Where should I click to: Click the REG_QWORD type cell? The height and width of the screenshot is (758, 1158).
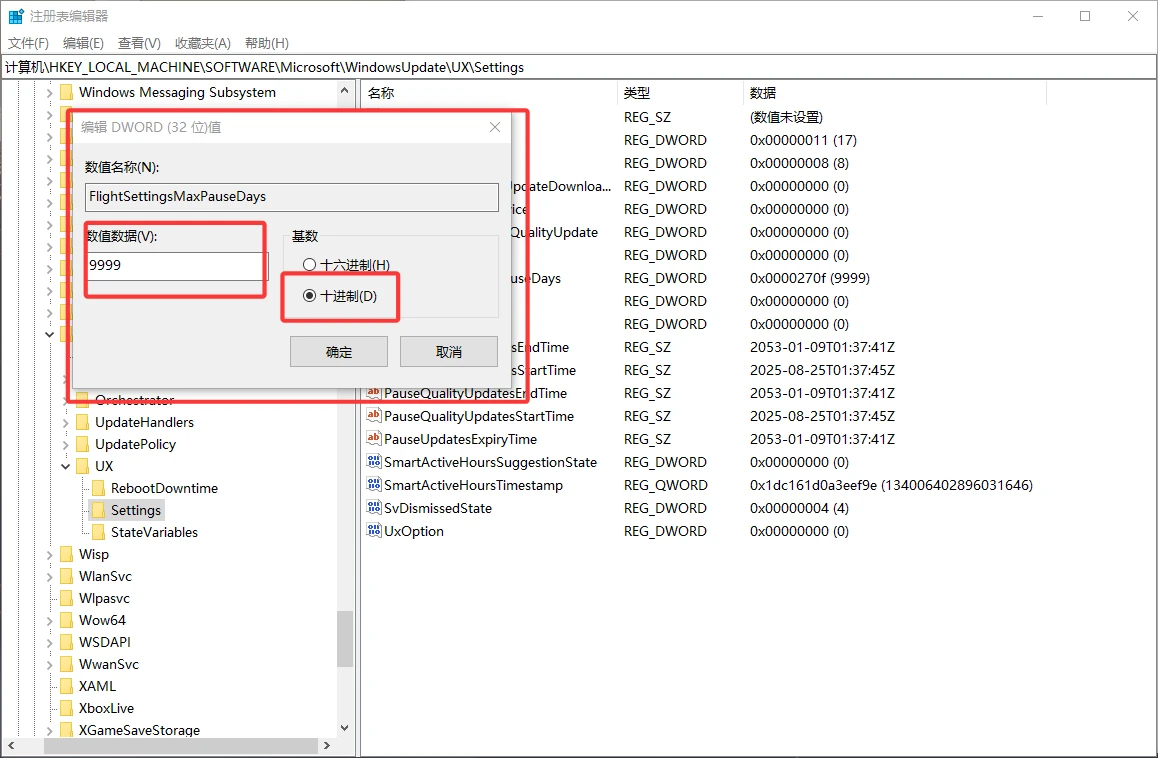(665, 485)
